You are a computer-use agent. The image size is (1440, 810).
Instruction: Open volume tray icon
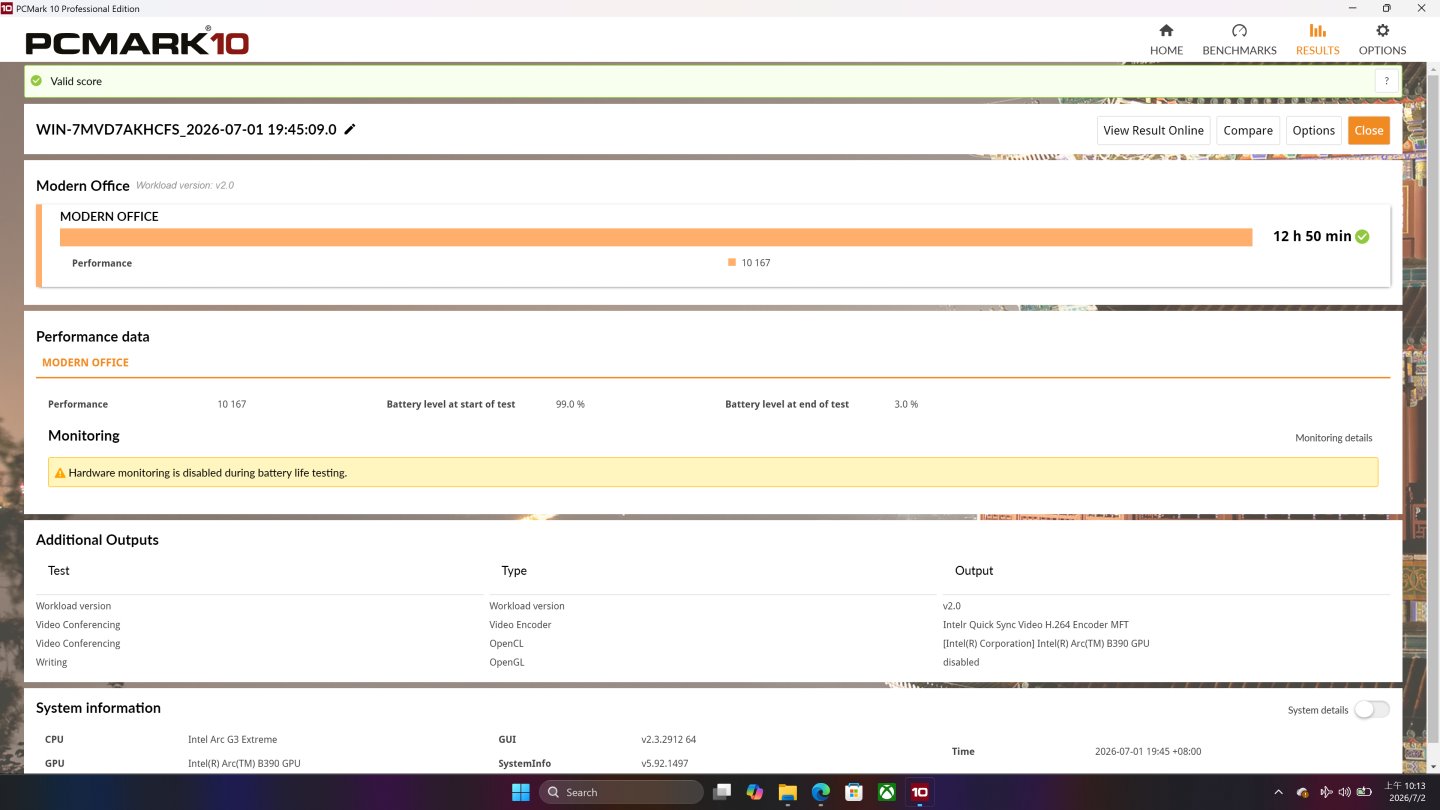pyautogui.click(x=1344, y=792)
